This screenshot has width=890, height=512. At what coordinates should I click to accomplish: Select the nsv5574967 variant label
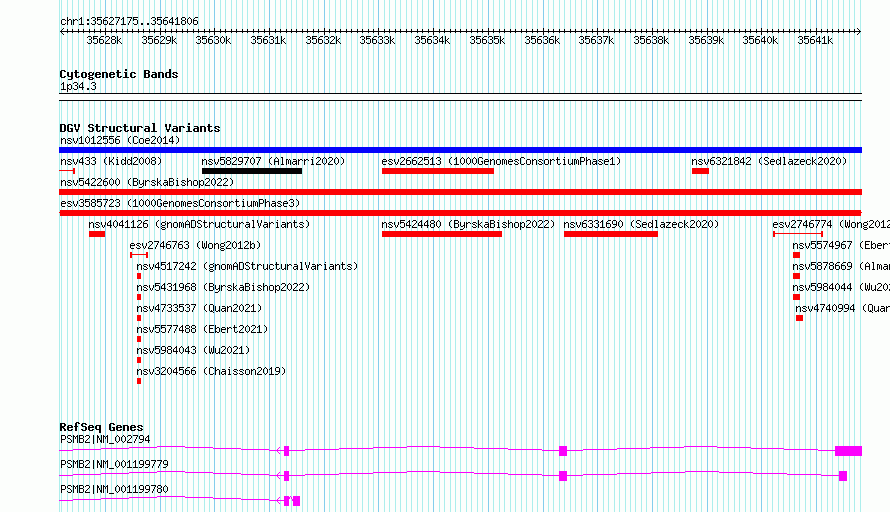(841, 245)
